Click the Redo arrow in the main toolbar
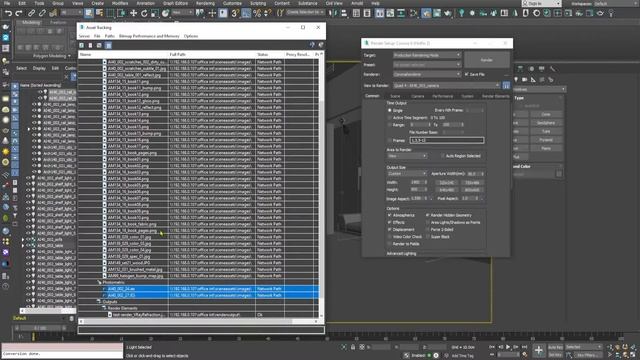Viewport: 640px width, 360px height. click(x=19, y=13)
